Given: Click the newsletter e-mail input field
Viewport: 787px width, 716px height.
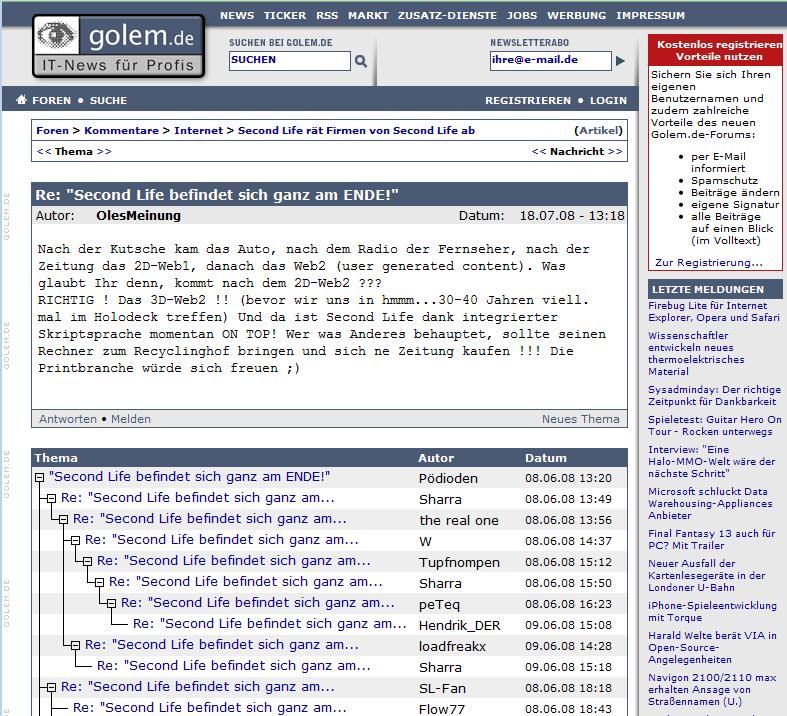Looking at the screenshot, I should 551,61.
